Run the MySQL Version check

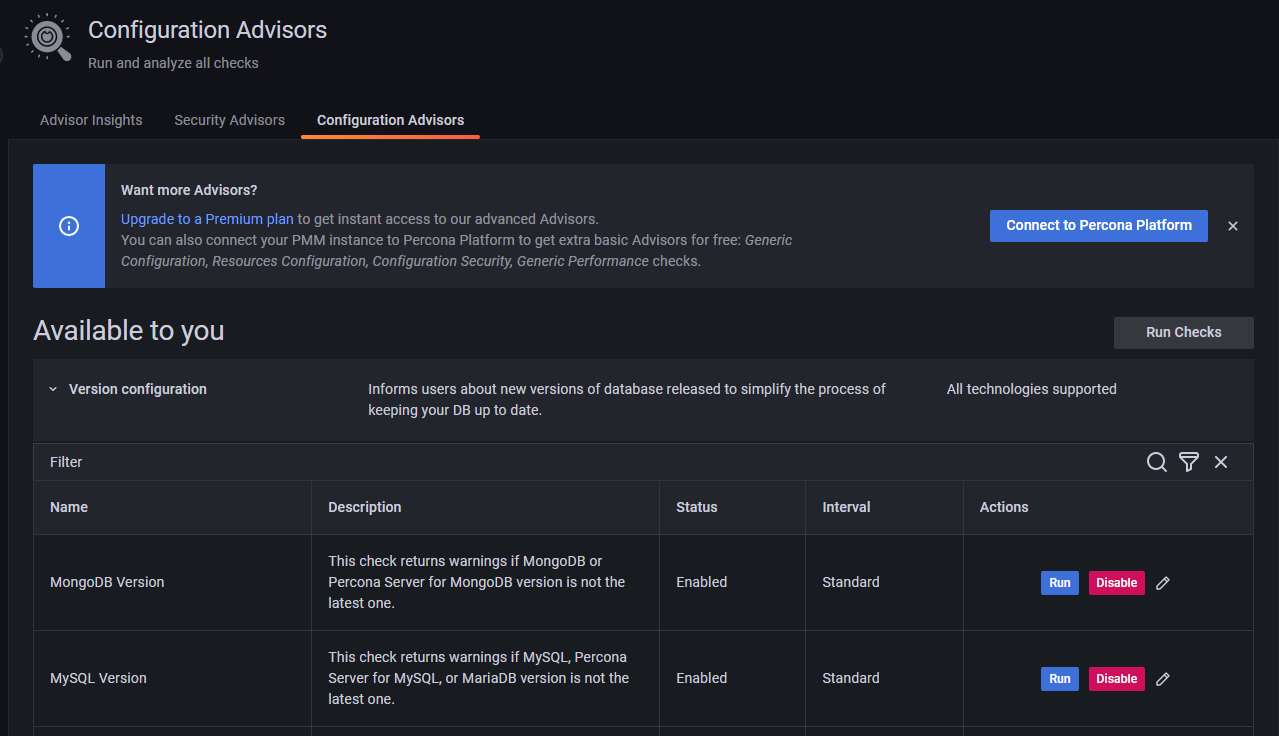[x=1059, y=679]
